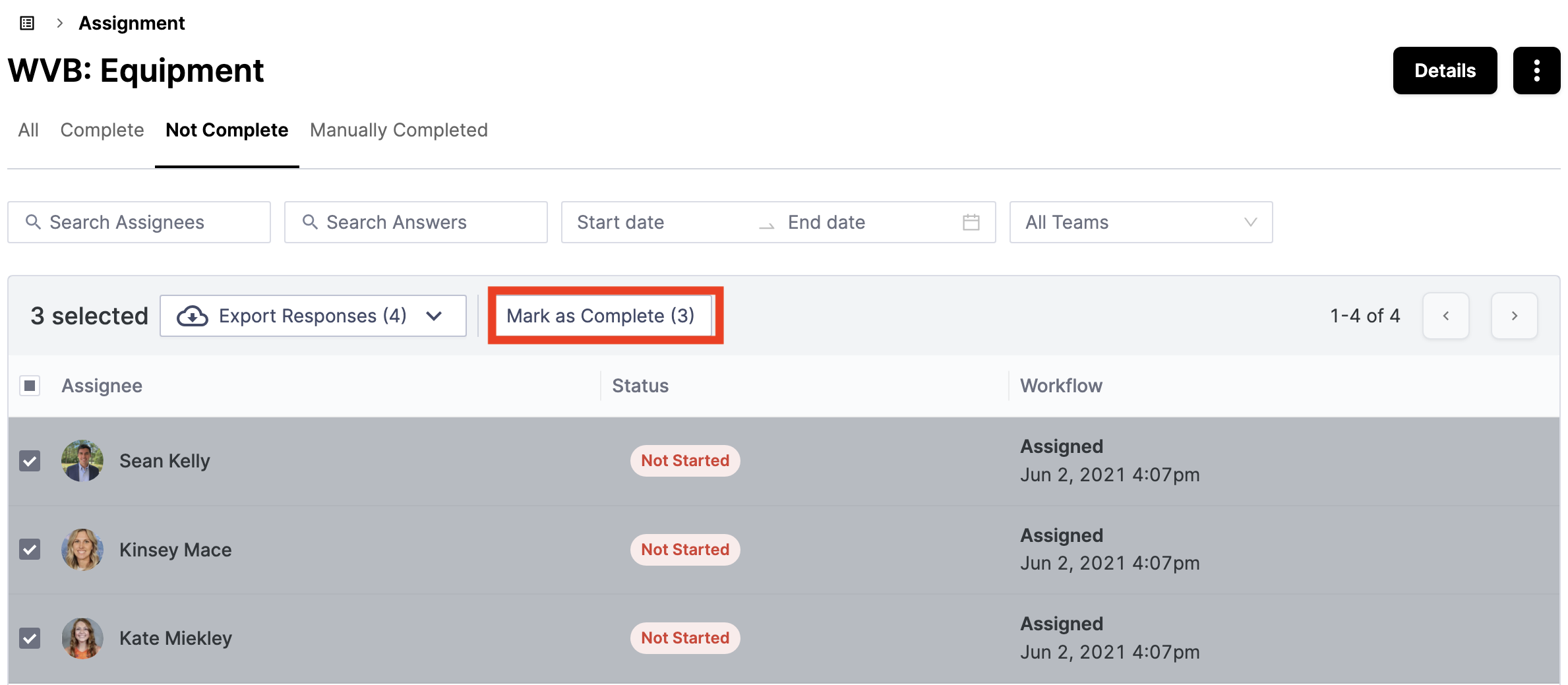The height and width of the screenshot is (685, 1568).
Task: Click Kate Miekley's profile avatar
Action: pos(82,638)
